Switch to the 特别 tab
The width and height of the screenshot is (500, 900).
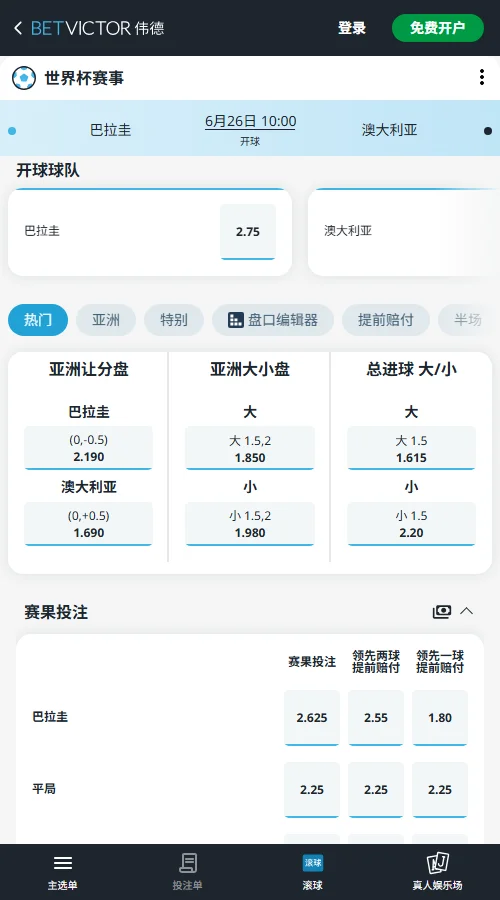[x=174, y=320]
